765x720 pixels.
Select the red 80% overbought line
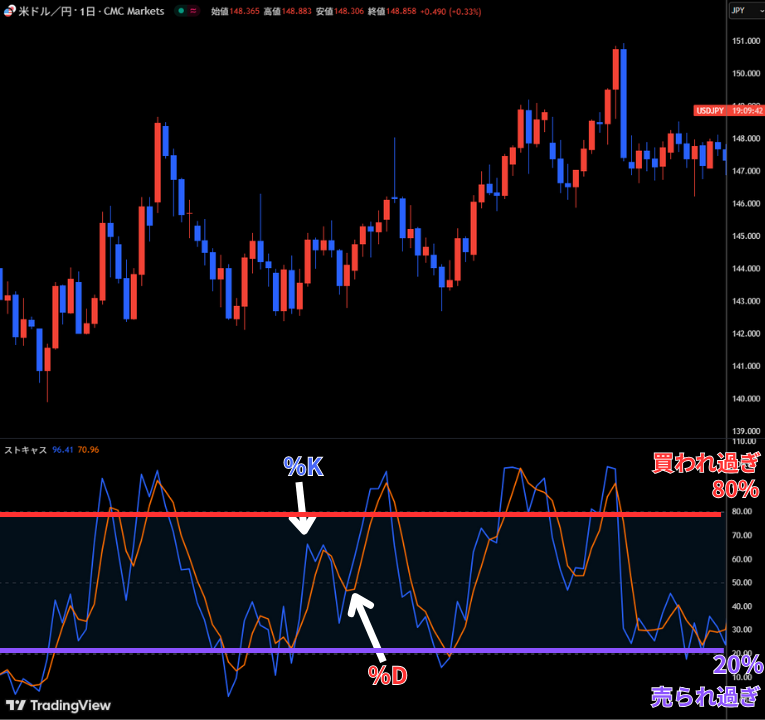pyautogui.click(x=200, y=514)
